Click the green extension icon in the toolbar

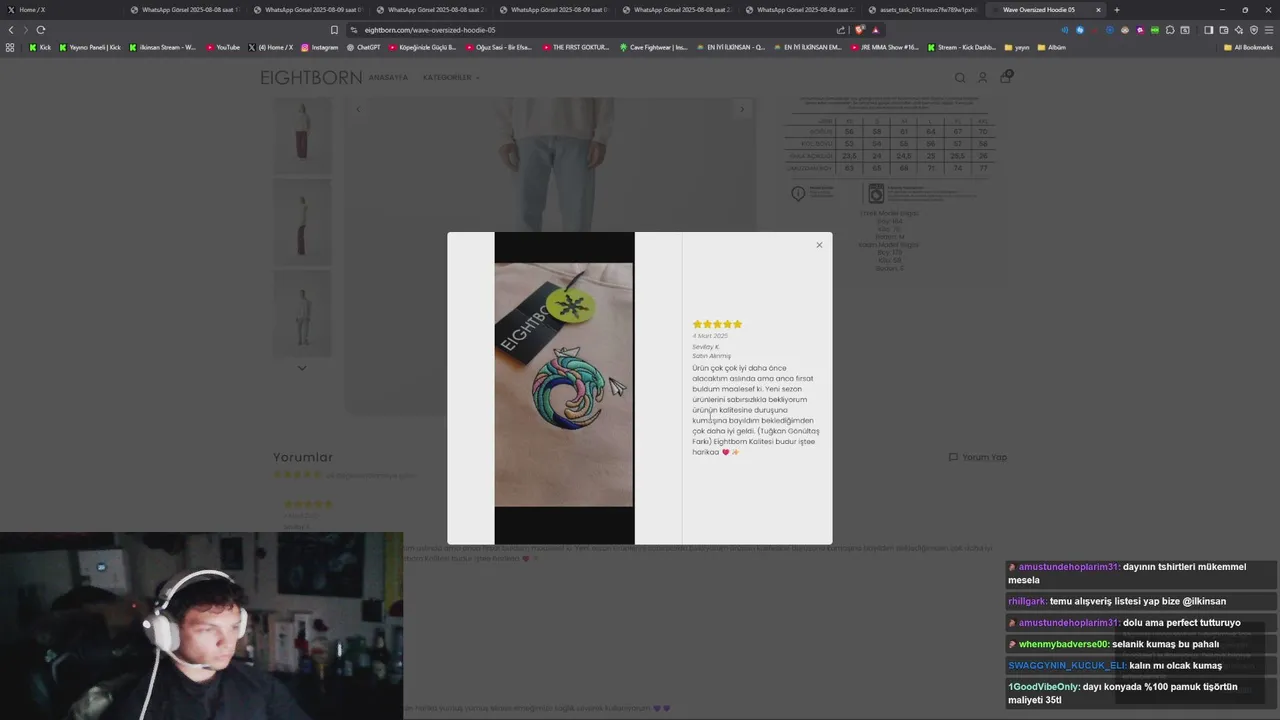[1155, 30]
